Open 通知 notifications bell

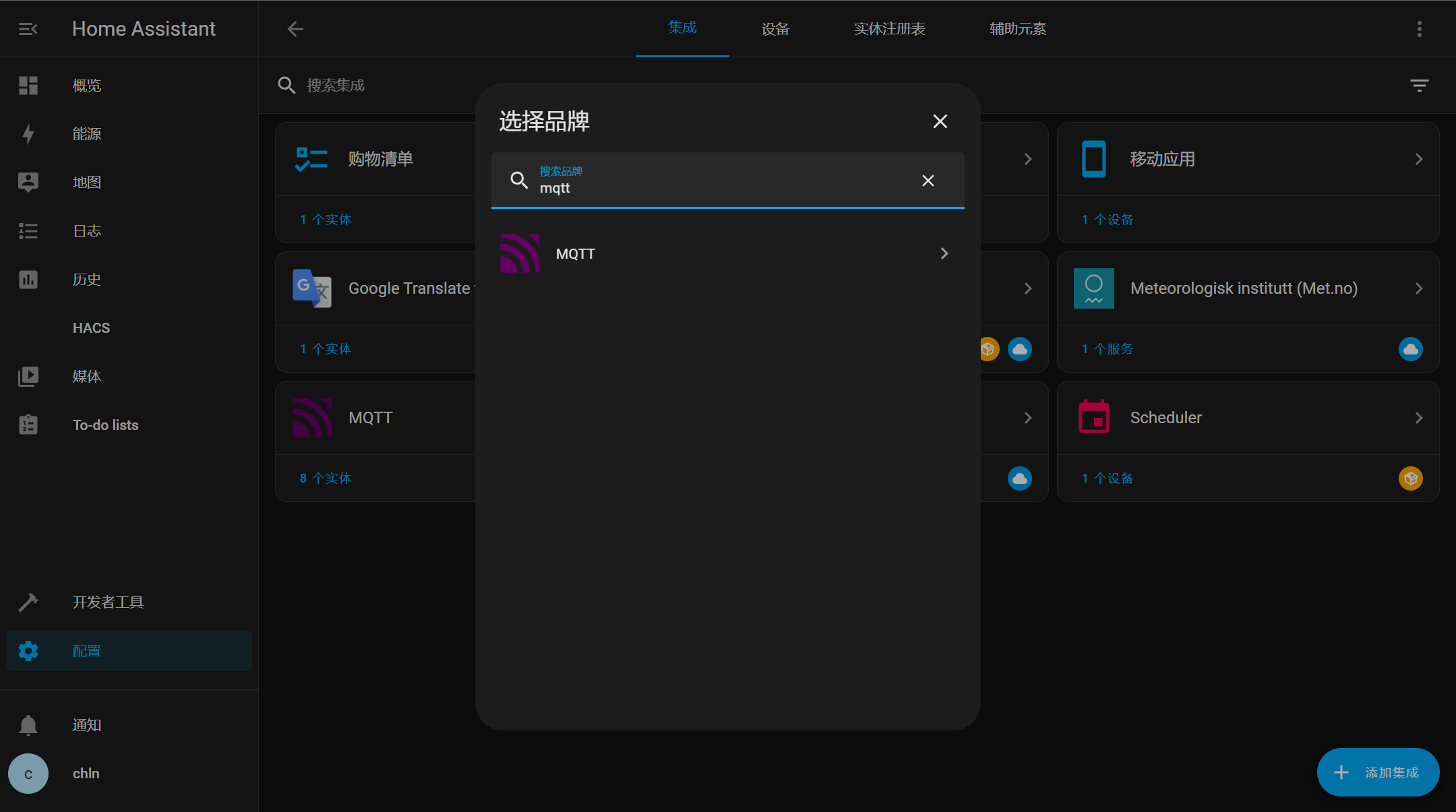tap(28, 726)
